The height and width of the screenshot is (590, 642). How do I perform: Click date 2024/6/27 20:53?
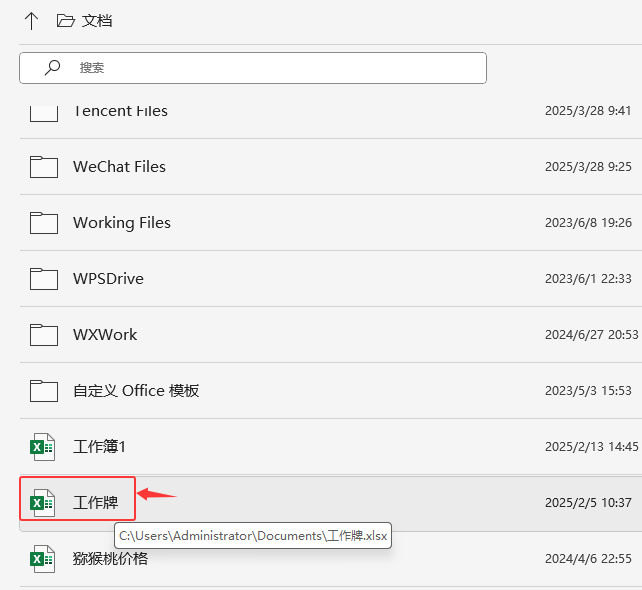pos(591,335)
